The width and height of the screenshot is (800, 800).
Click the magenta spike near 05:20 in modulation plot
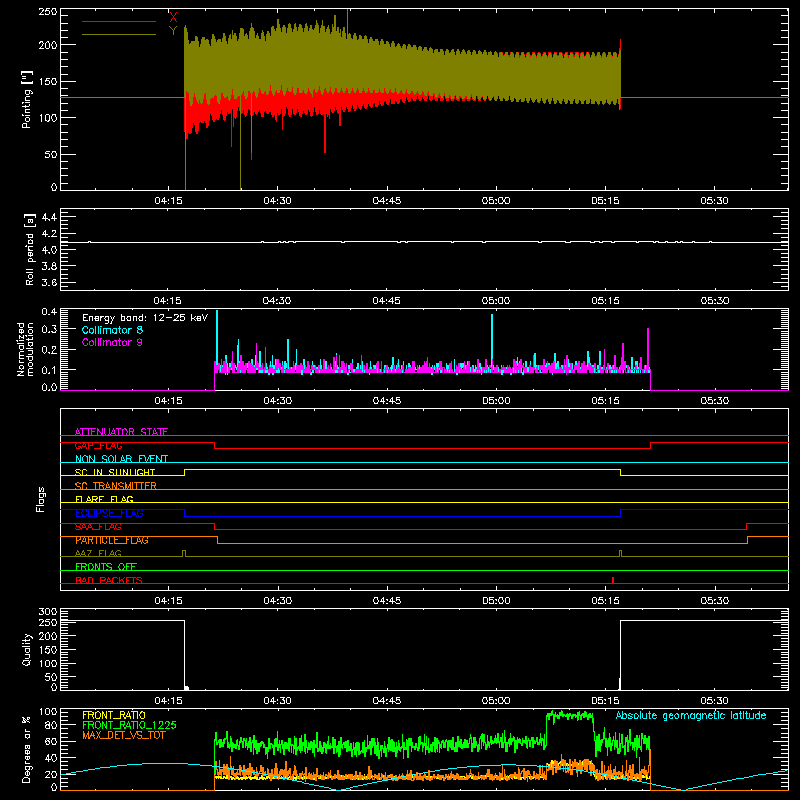click(648, 347)
